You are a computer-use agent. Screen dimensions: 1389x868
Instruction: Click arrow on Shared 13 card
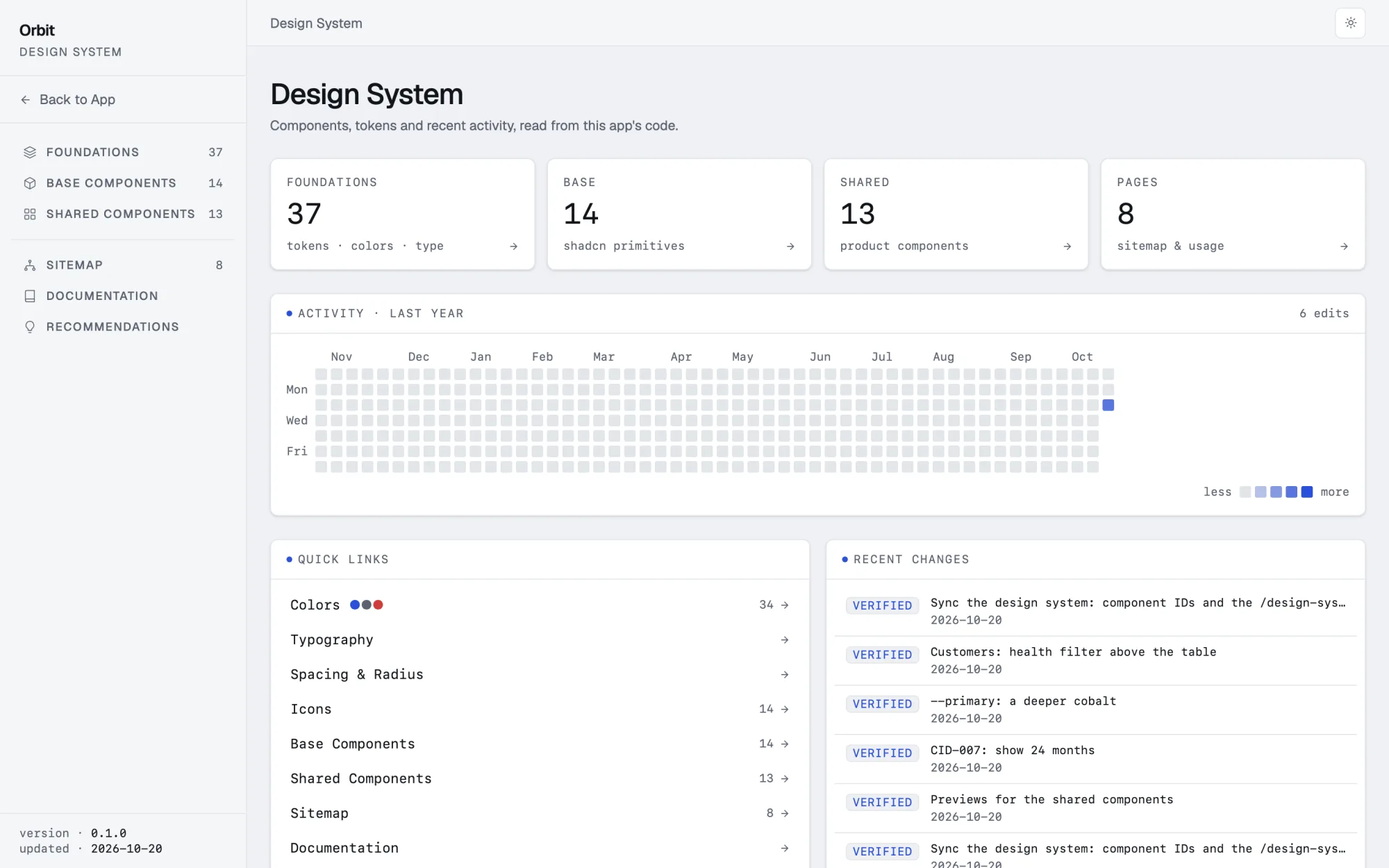[x=1067, y=247]
